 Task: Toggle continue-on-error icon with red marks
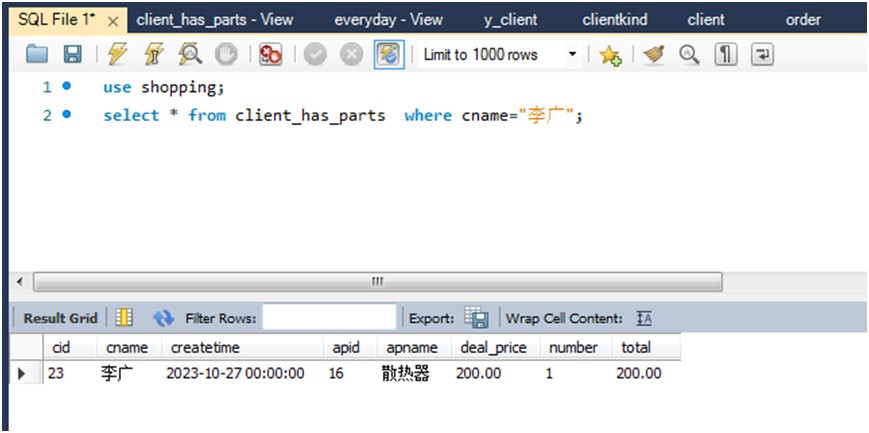(x=270, y=54)
